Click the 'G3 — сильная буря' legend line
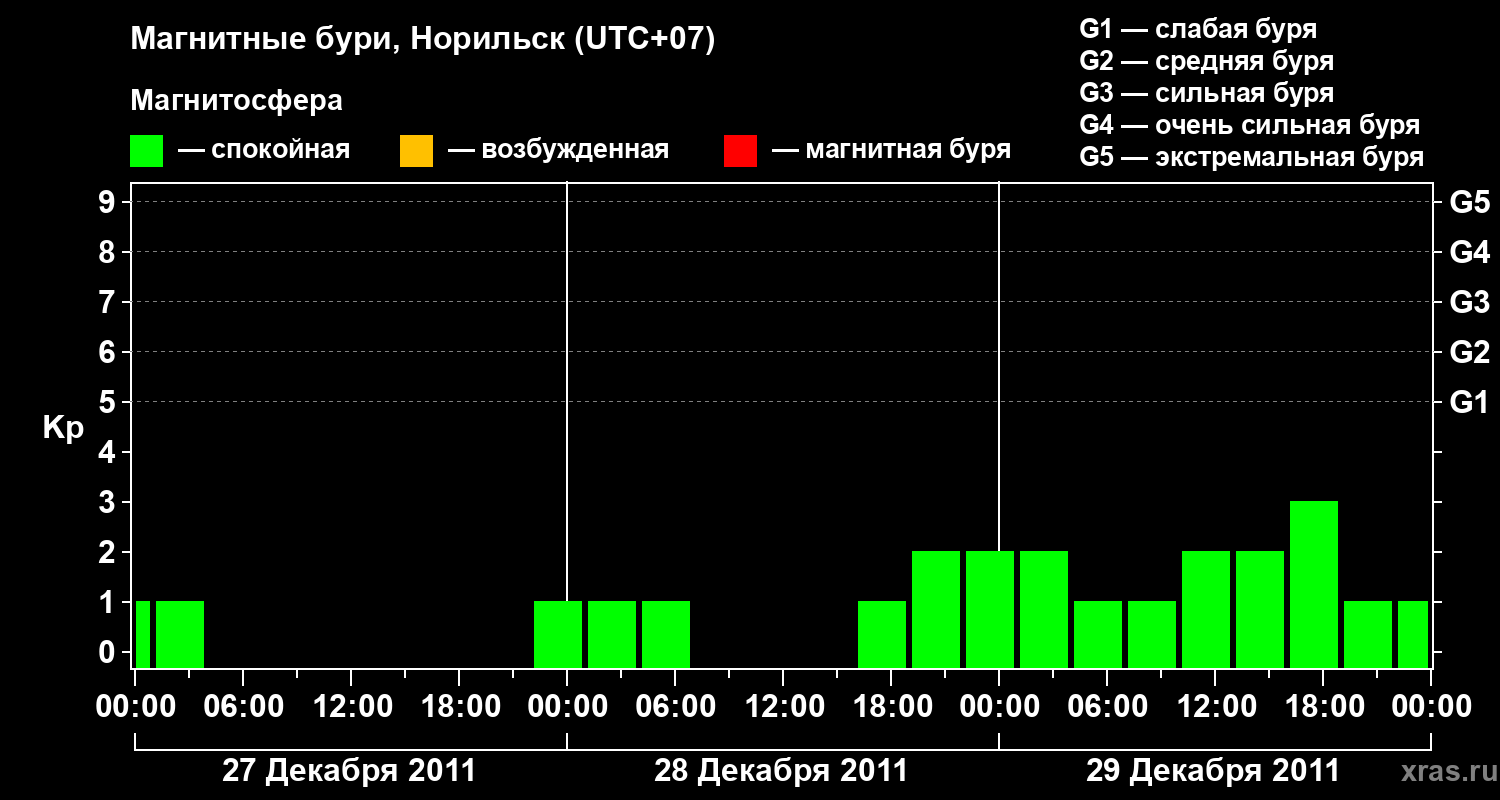The height and width of the screenshot is (800, 1500). click(1206, 93)
